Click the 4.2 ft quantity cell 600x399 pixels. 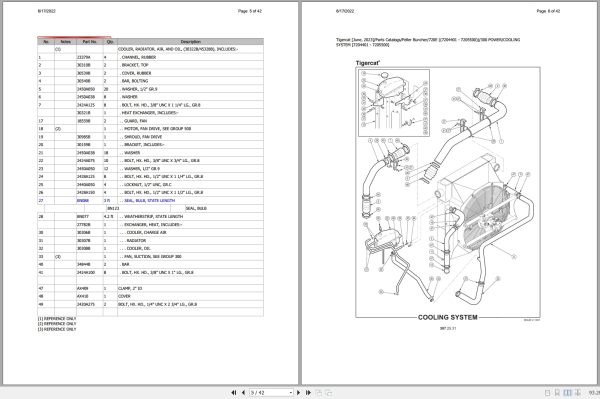click(109, 217)
